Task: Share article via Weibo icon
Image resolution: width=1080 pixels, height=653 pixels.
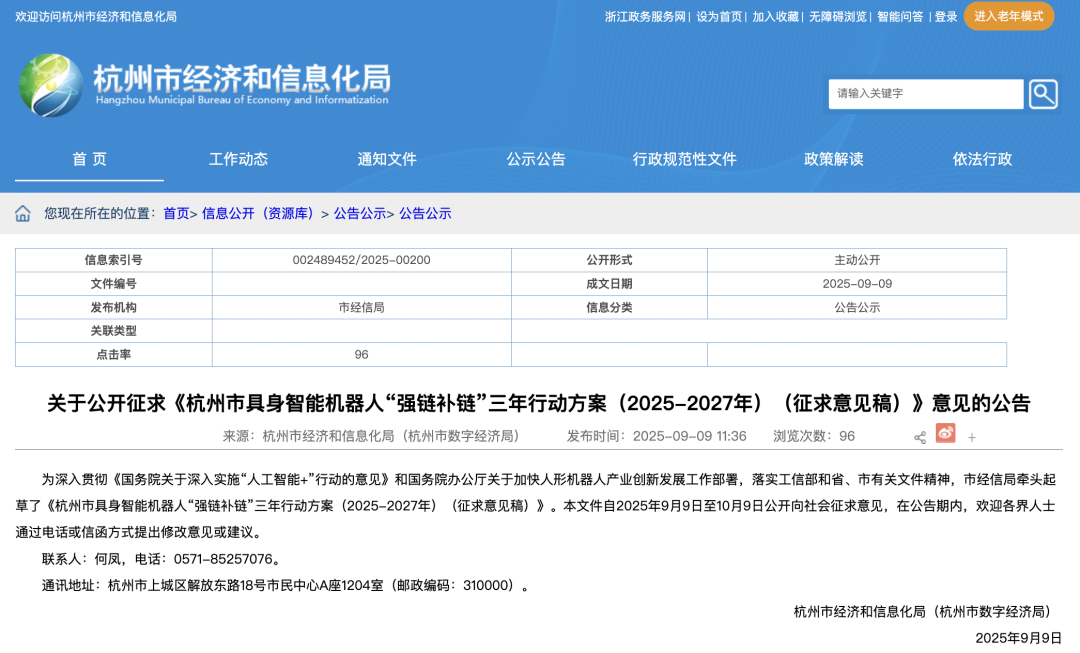Action: (946, 433)
